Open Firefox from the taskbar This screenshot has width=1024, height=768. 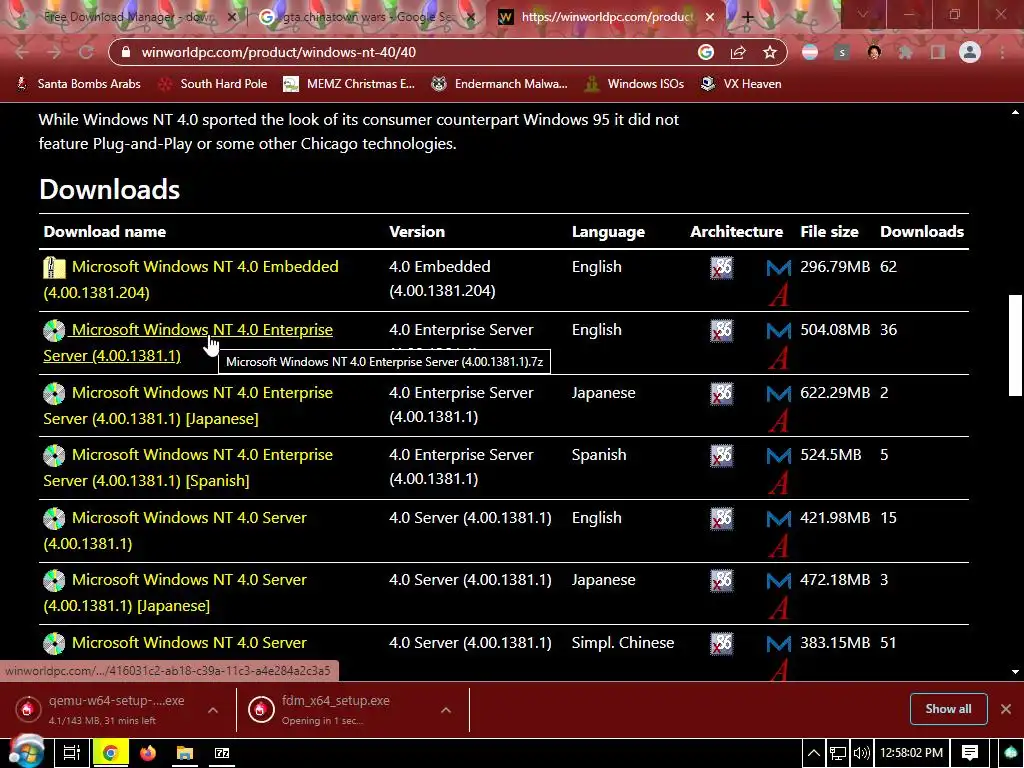coord(148,753)
